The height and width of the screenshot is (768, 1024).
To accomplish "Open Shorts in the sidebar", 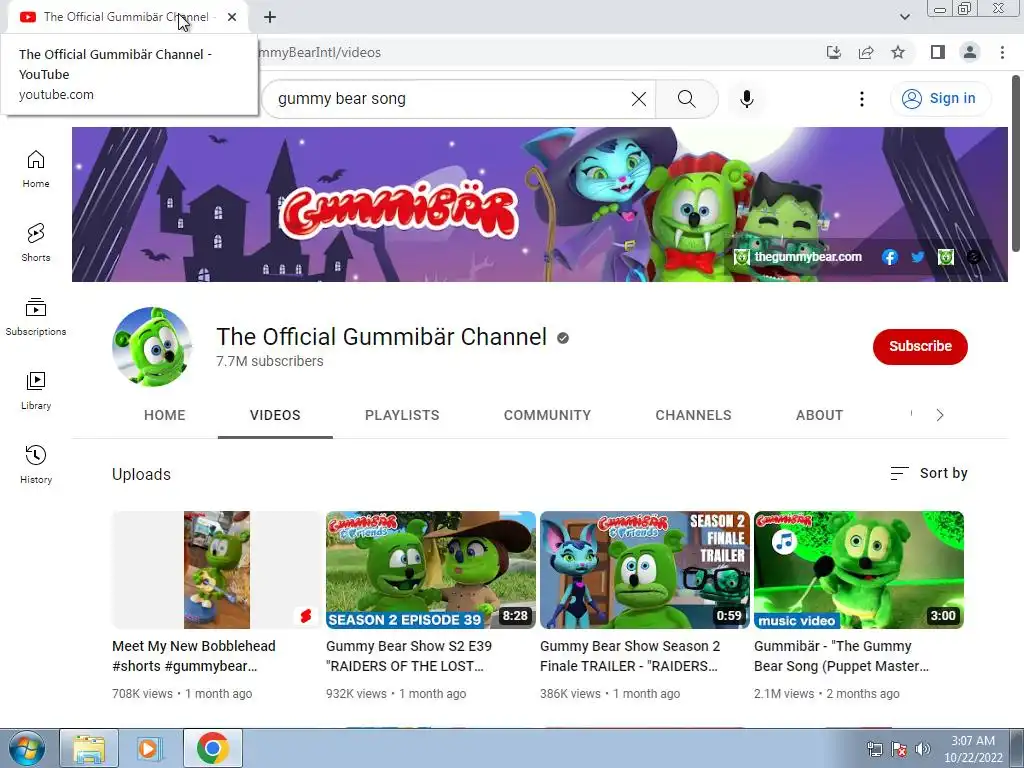I will (36, 242).
